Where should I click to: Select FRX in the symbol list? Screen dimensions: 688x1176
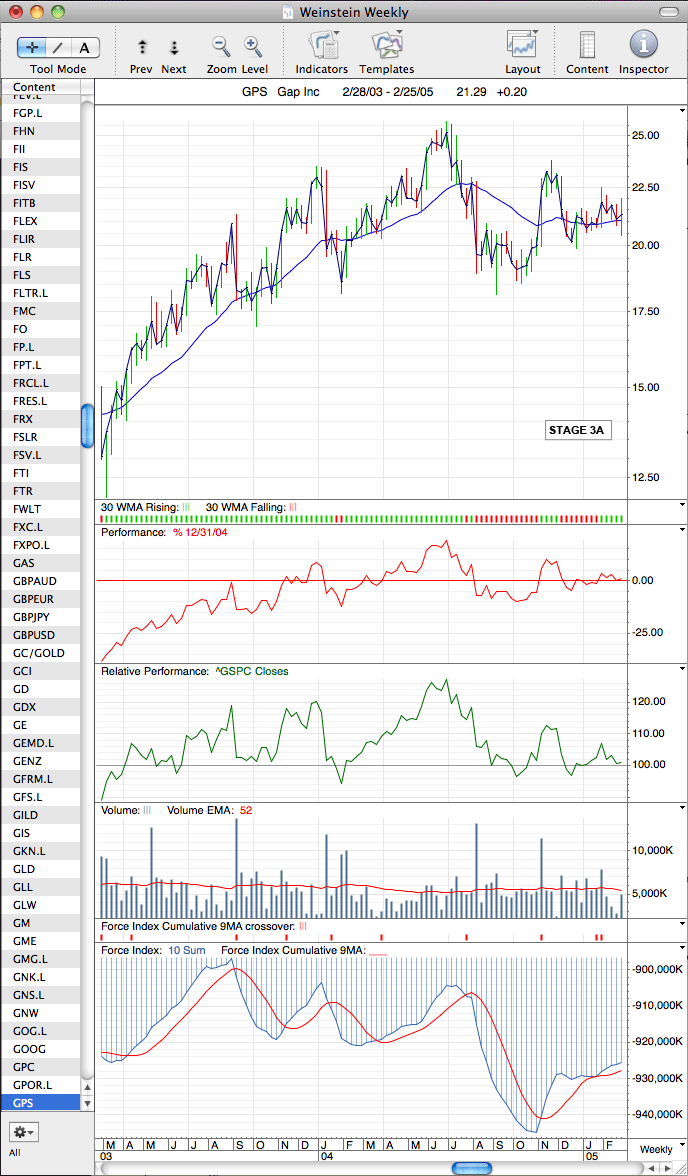pos(41,418)
